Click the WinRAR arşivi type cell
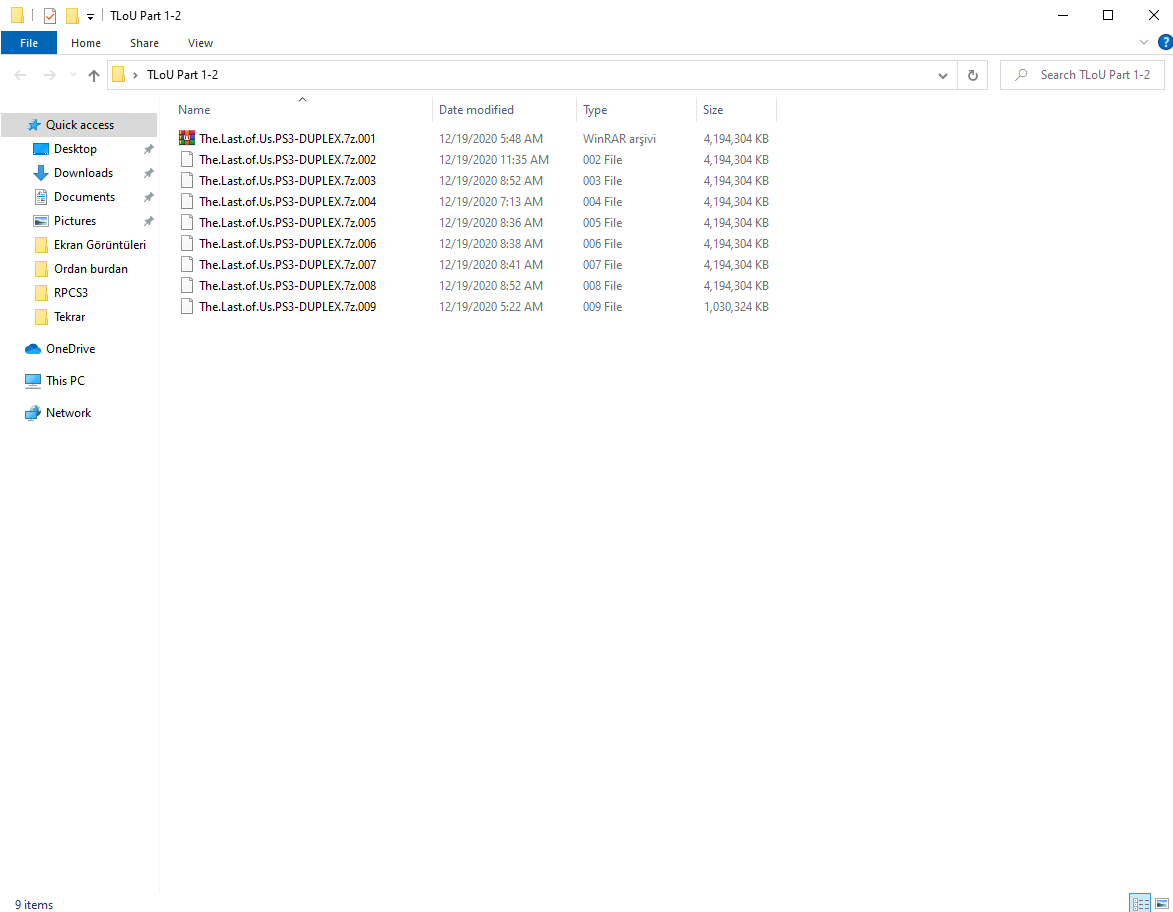Viewport: 1173px width, 912px height. pyautogui.click(x=619, y=138)
